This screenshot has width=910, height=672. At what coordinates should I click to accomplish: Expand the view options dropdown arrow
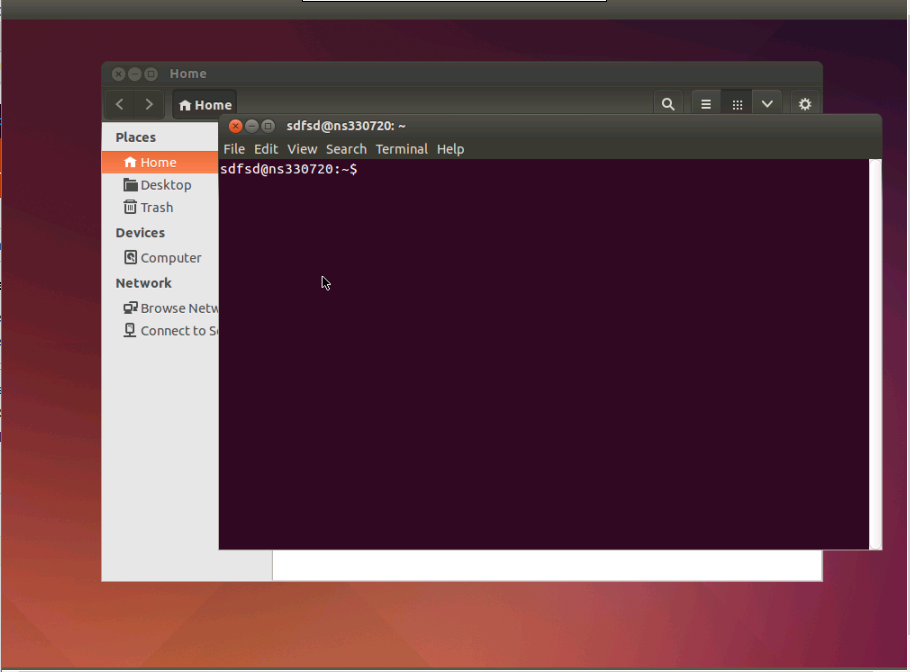[x=767, y=104]
